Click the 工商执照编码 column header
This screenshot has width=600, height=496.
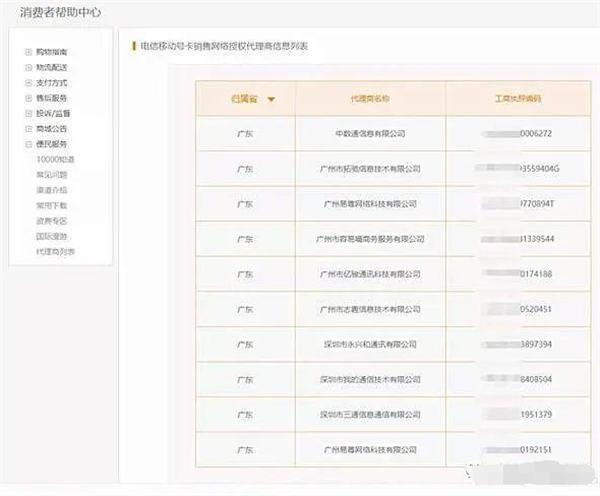coord(518,99)
